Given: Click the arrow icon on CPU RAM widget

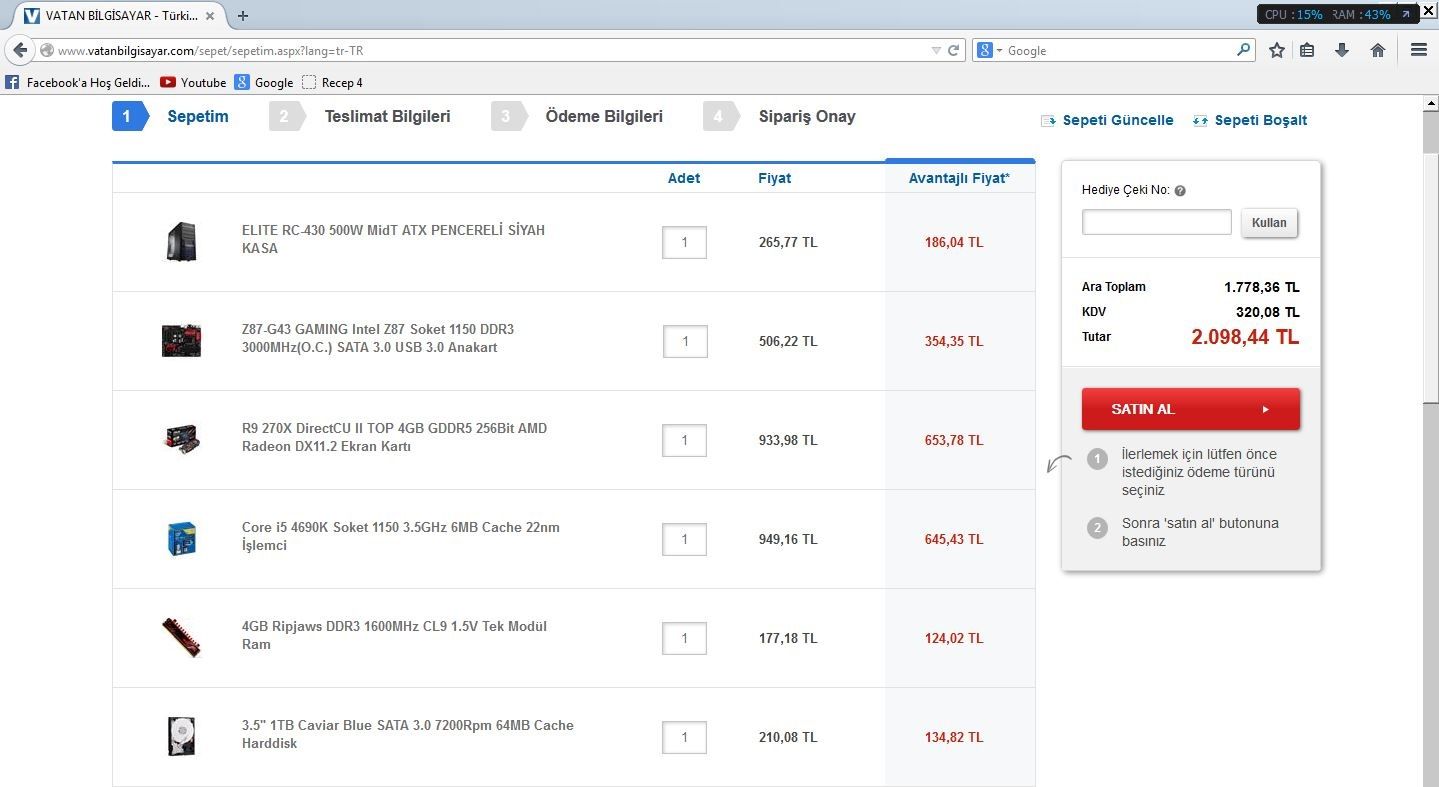Looking at the screenshot, I should click(x=1405, y=14).
